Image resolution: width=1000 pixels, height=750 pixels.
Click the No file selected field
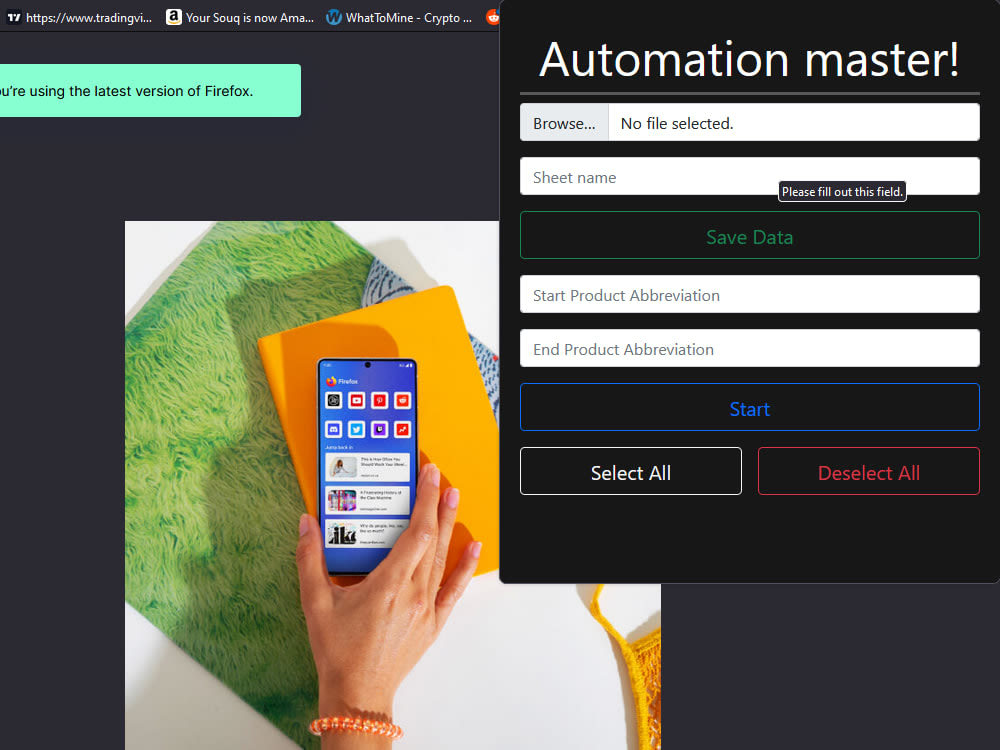[x=794, y=123]
